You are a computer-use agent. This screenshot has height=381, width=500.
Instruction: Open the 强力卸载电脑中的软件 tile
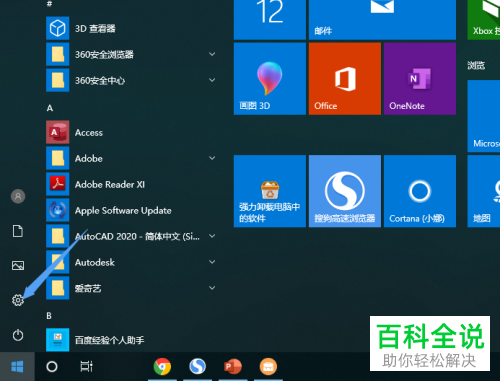point(270,191)
